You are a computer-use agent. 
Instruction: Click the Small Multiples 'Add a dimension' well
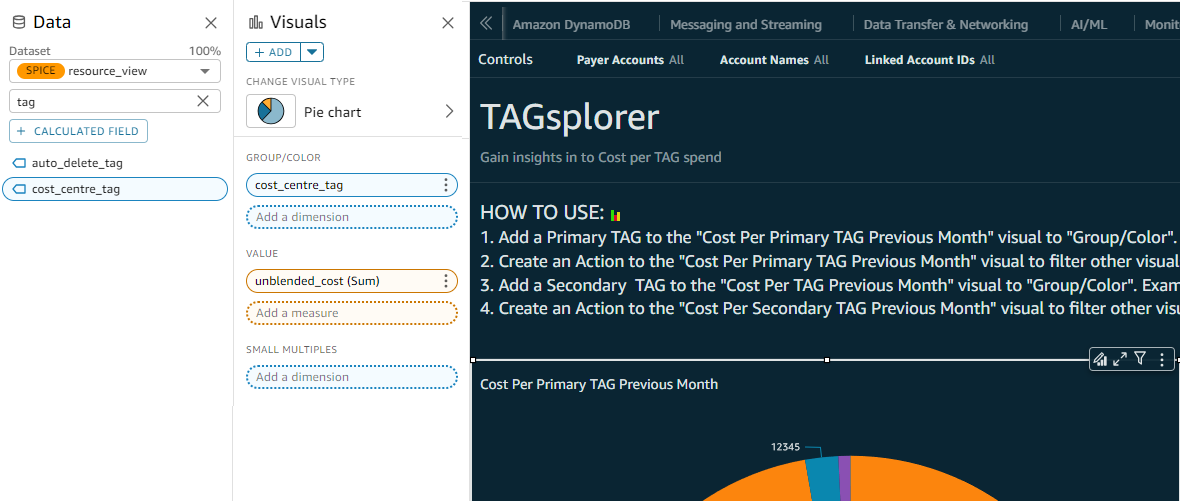pos(351,377)
